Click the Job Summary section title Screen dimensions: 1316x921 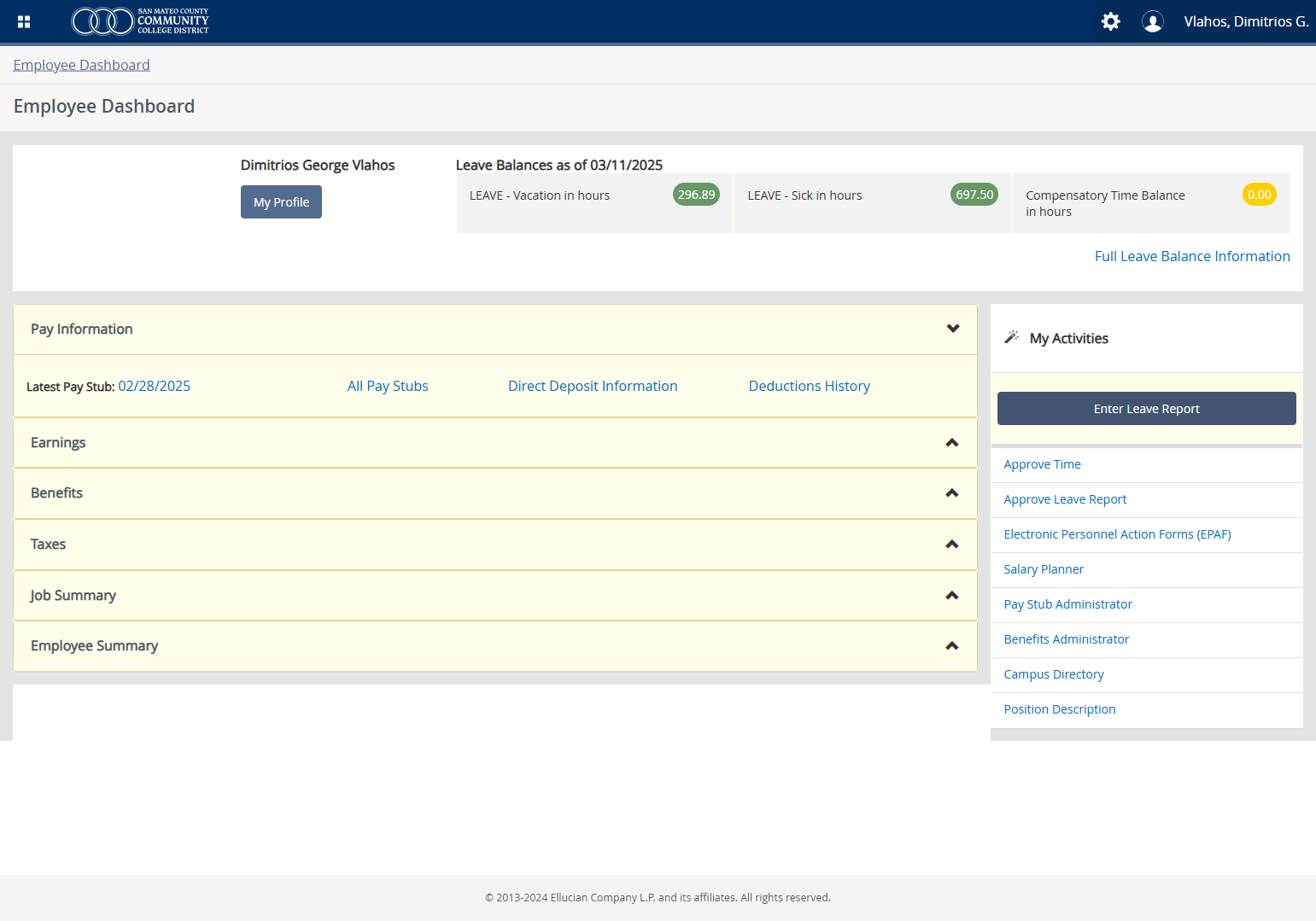tap(73, 595)
